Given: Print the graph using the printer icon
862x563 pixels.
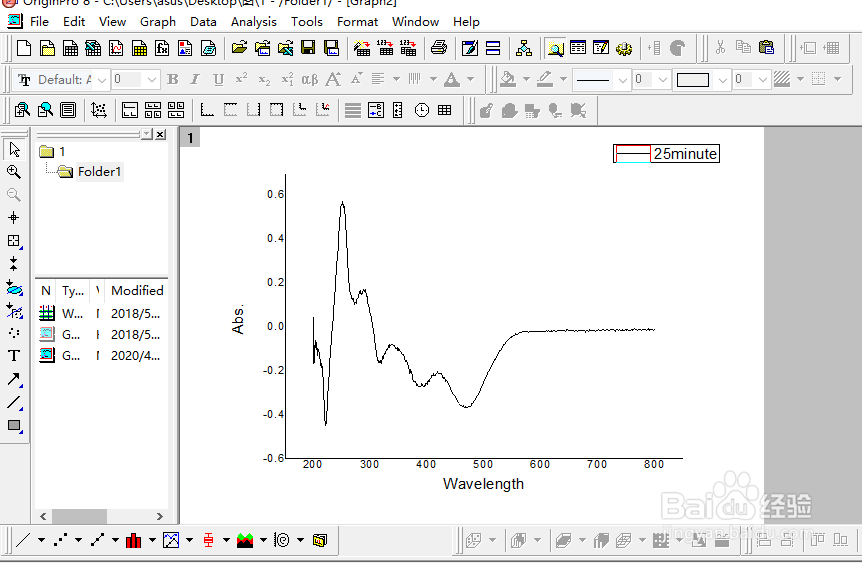Looking at the screenshot, I should pos(438,48).
